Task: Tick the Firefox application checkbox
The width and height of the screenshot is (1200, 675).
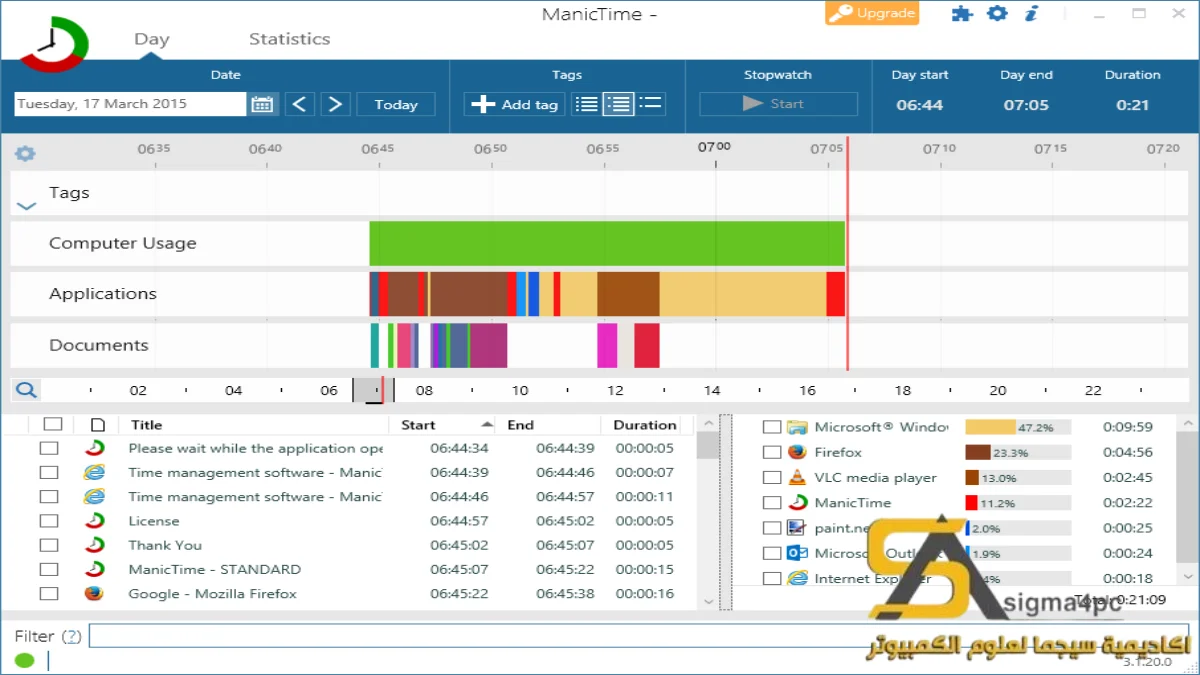Action: 771,452
